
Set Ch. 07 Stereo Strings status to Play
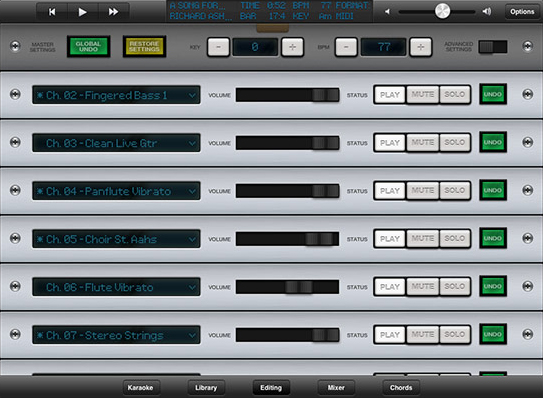tap(390, 335)
